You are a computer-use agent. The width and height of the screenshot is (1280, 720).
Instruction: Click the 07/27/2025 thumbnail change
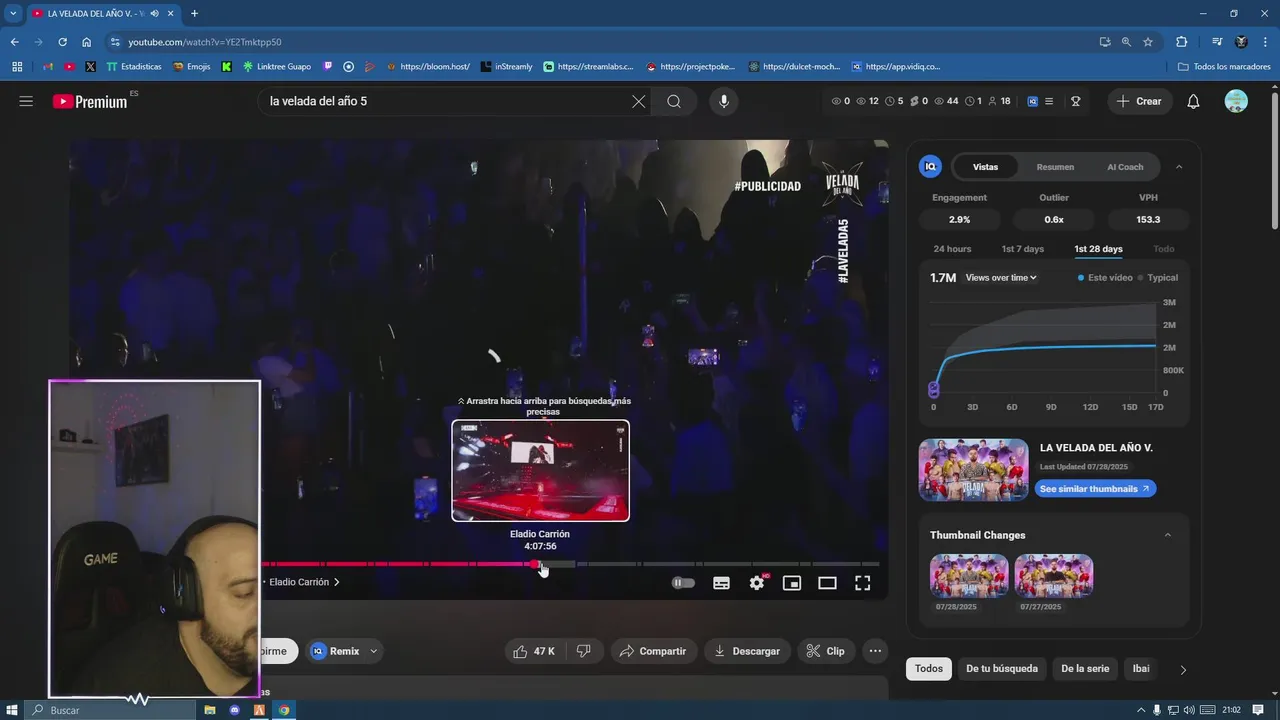1053,576
